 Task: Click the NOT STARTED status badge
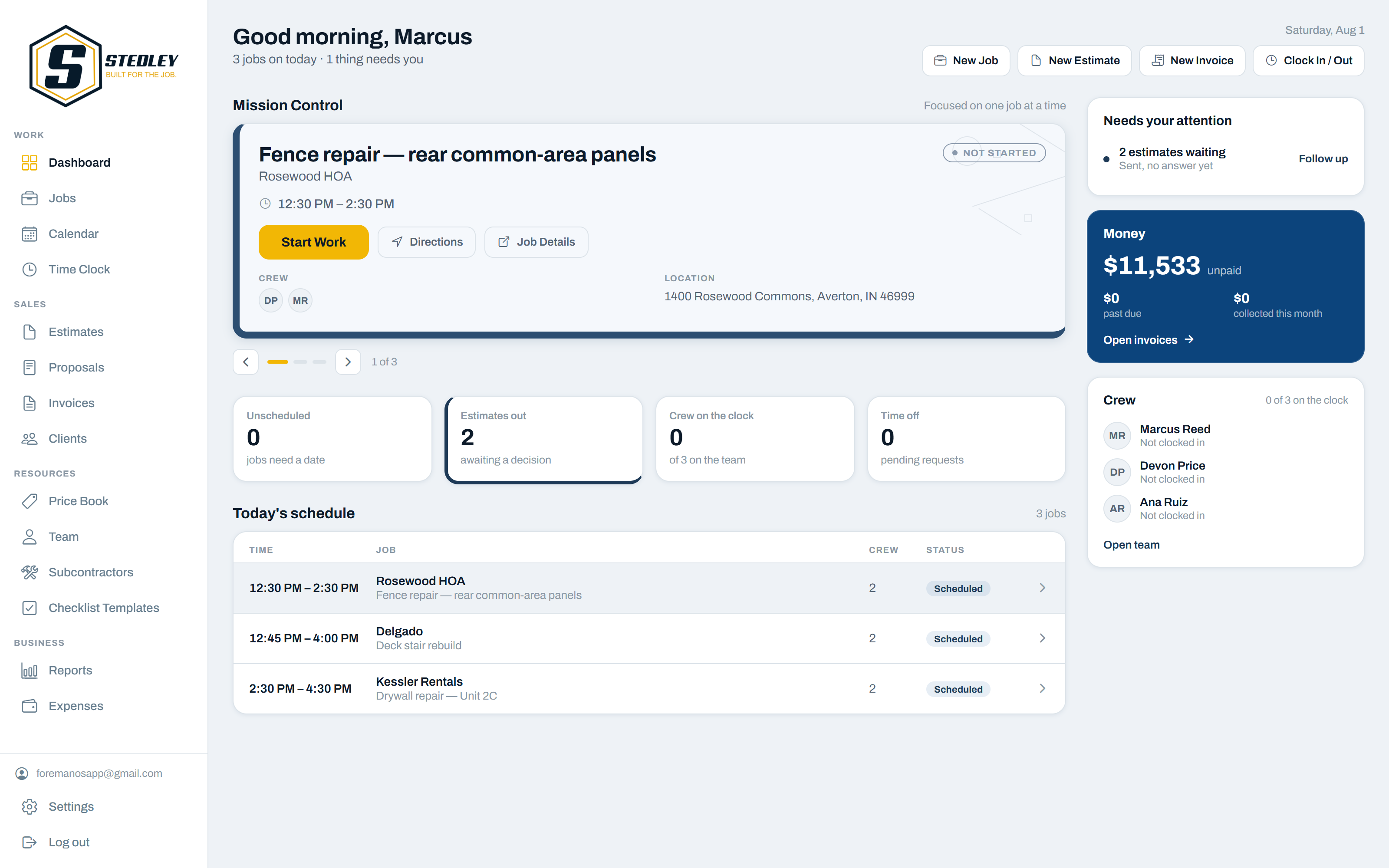[x=994, y=153]
